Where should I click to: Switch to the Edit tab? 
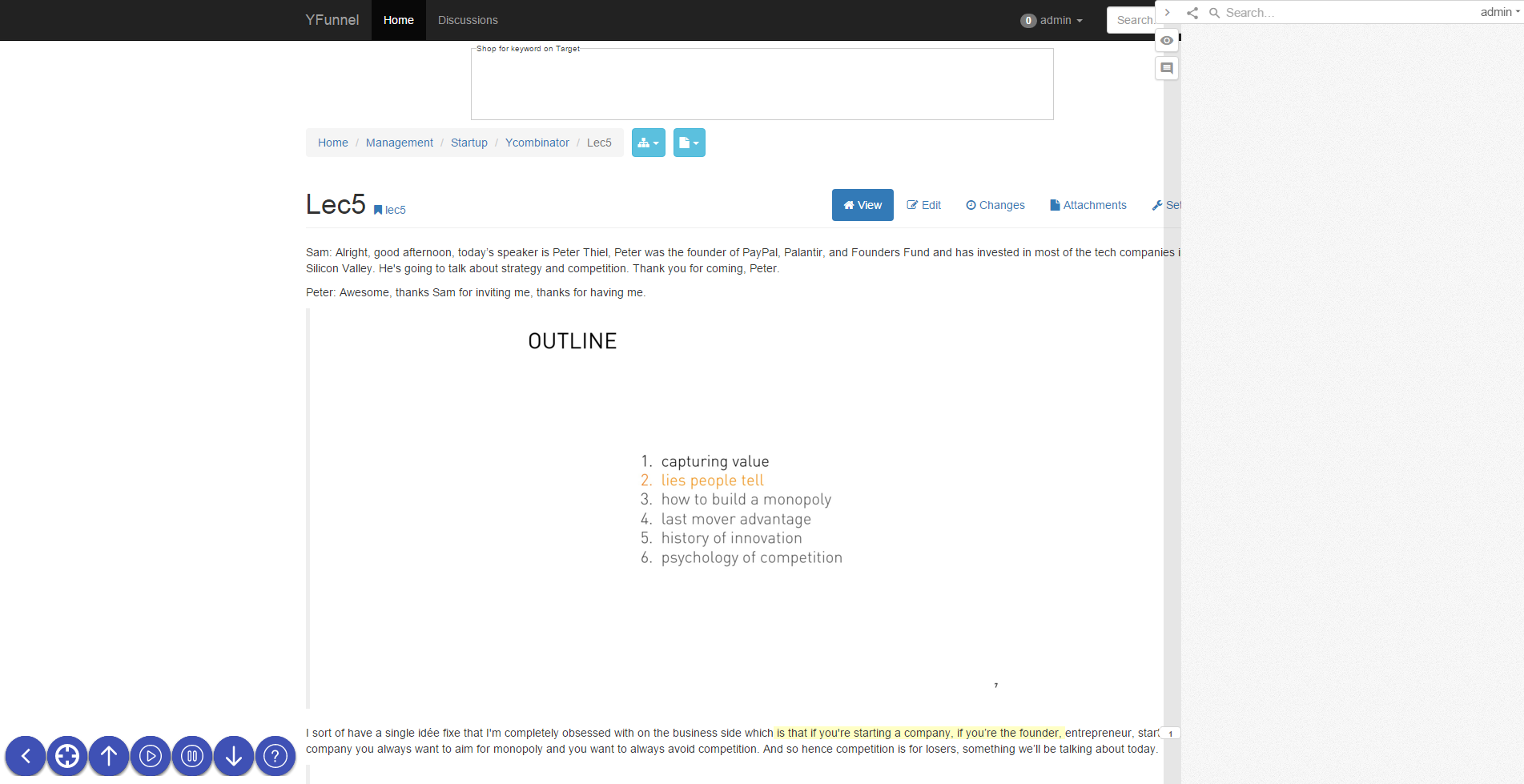[923, 205]
